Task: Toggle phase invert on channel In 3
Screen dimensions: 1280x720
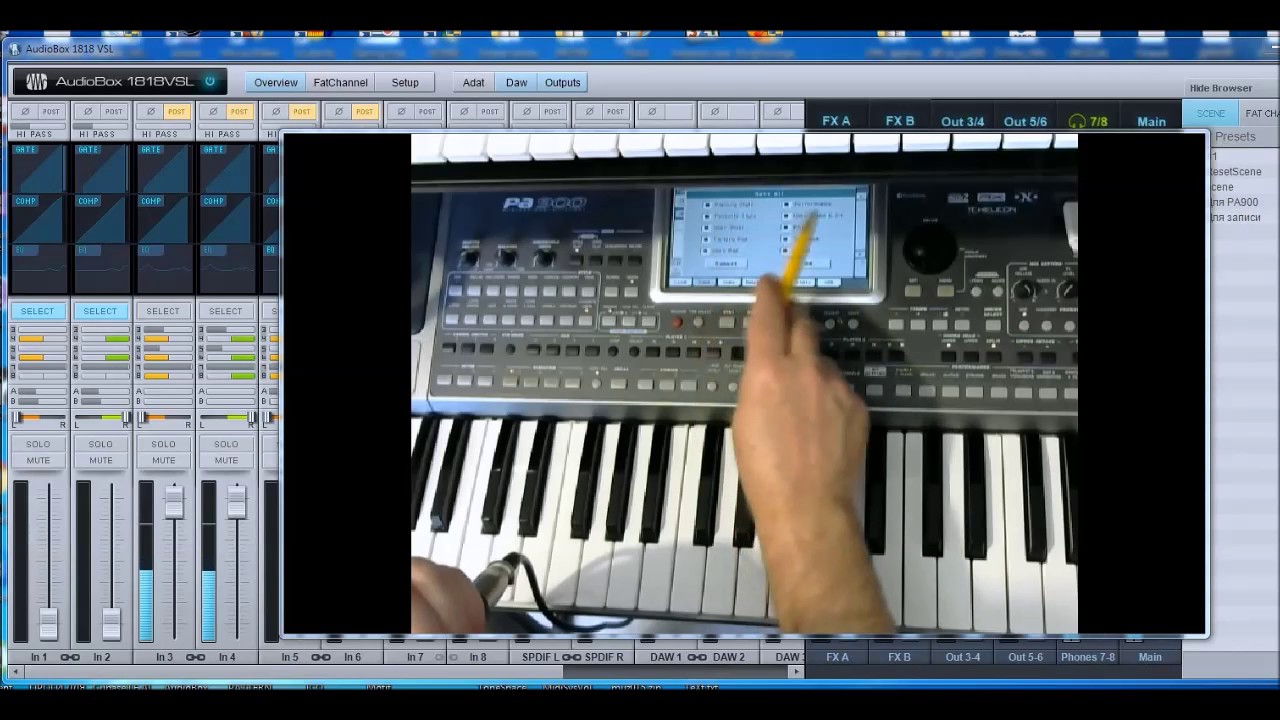Action: (151, 111)
